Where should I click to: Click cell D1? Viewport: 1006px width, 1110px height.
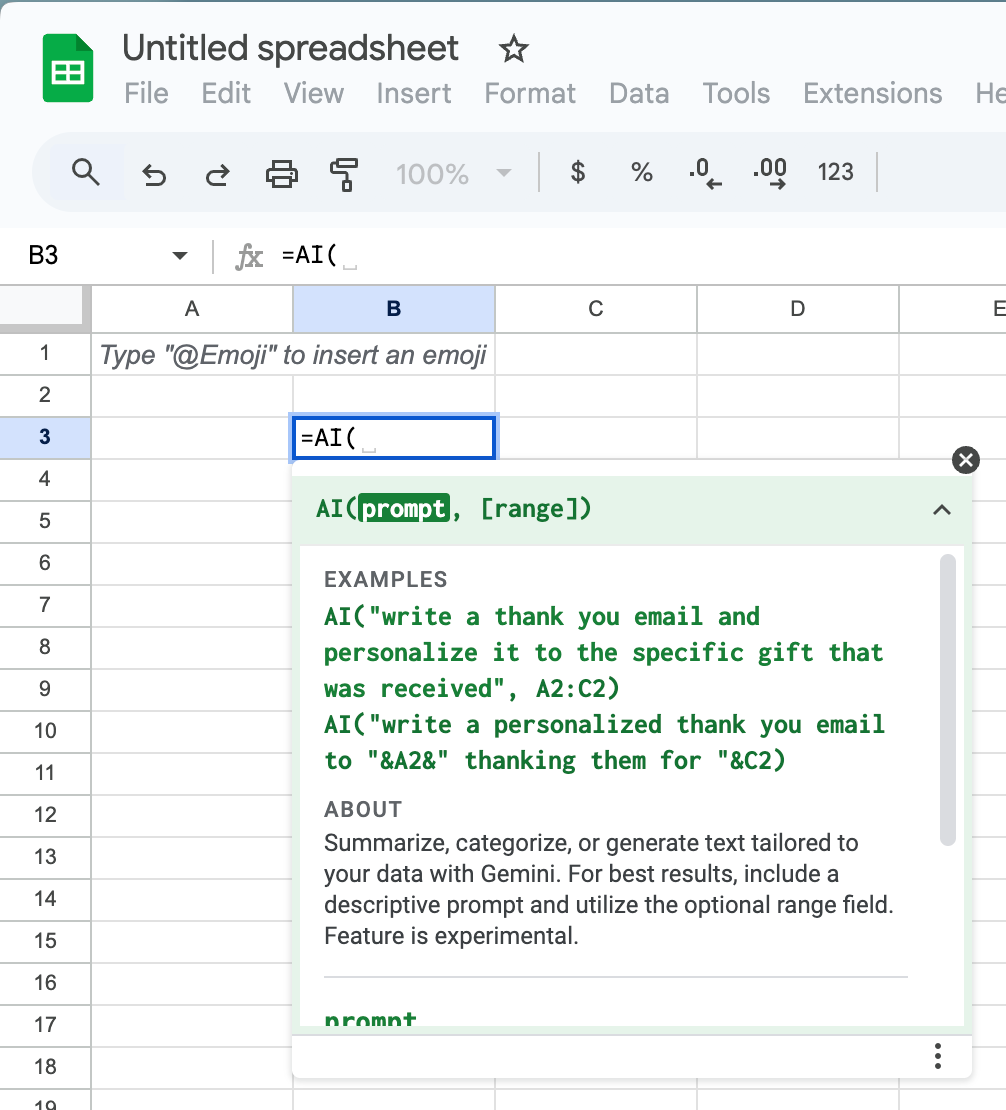(x=798, y=354)
